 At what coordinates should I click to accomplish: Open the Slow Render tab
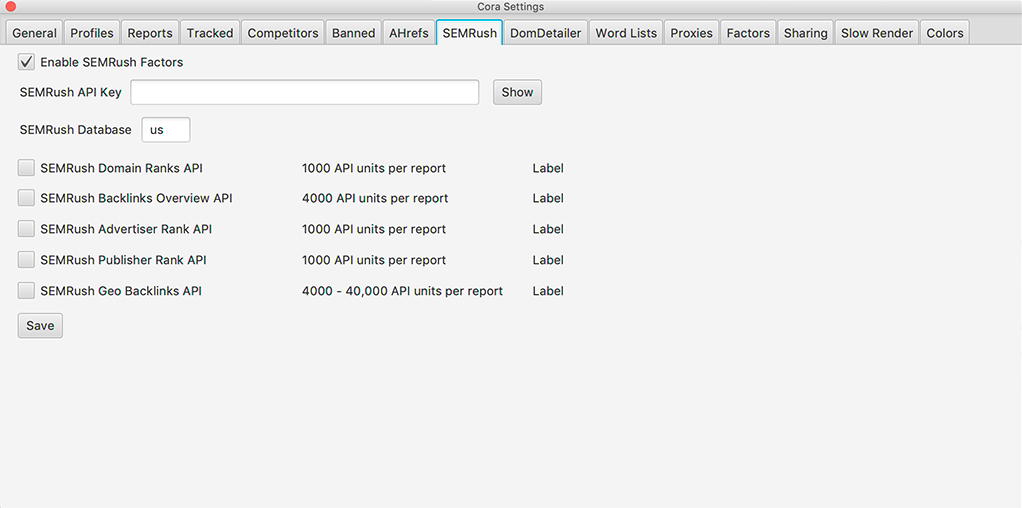click(877, 33)
